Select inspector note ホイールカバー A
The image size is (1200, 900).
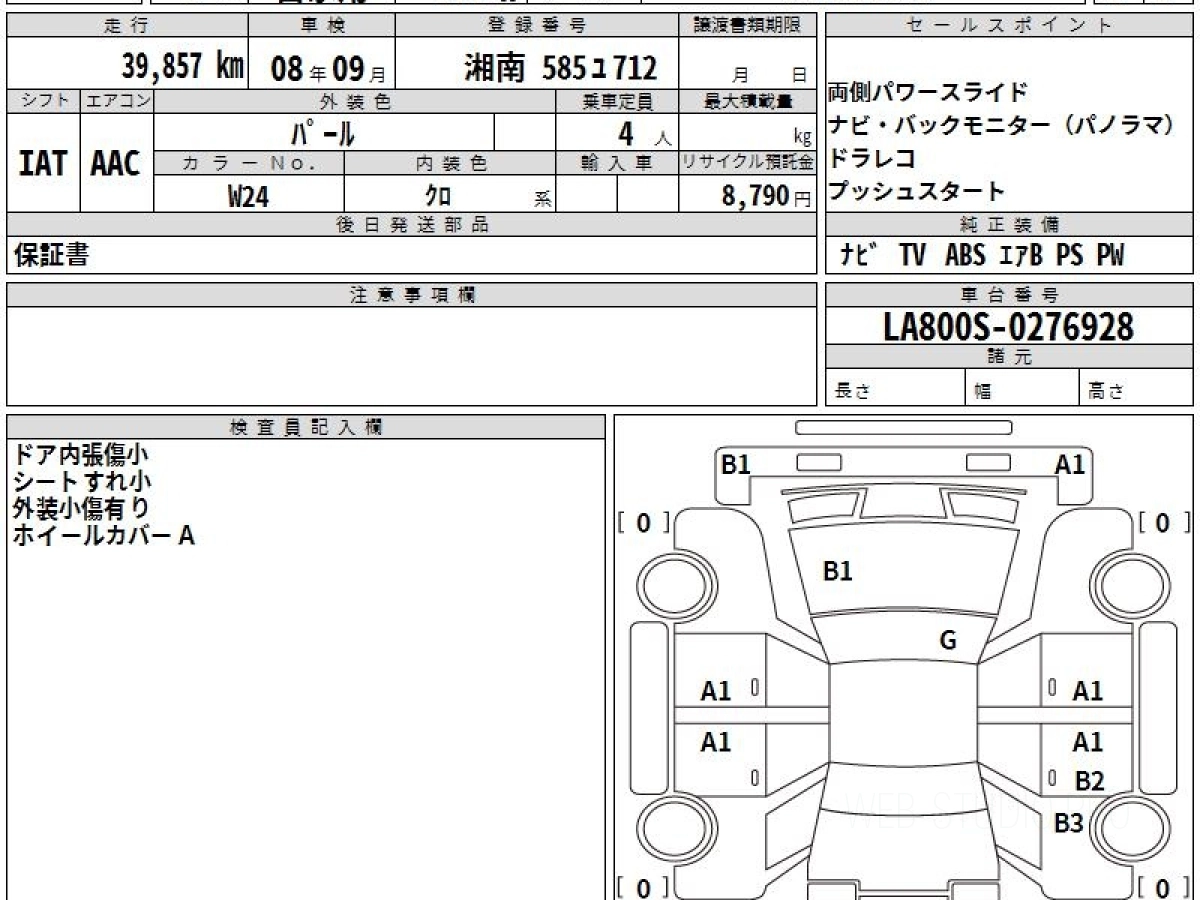pyautogui.click(x=104, y=536)
